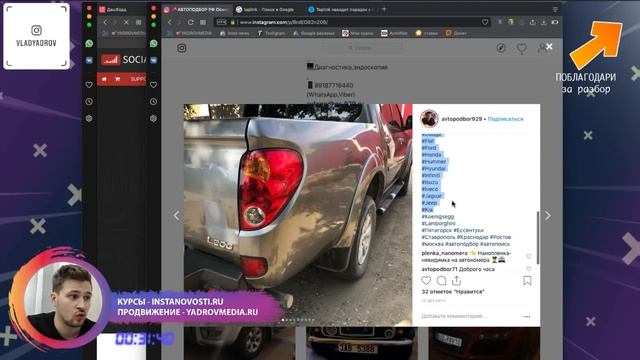This screenshot has height=360, width=640.
Task: Click the main pickup truck photo
Action: tap(298, 215)
